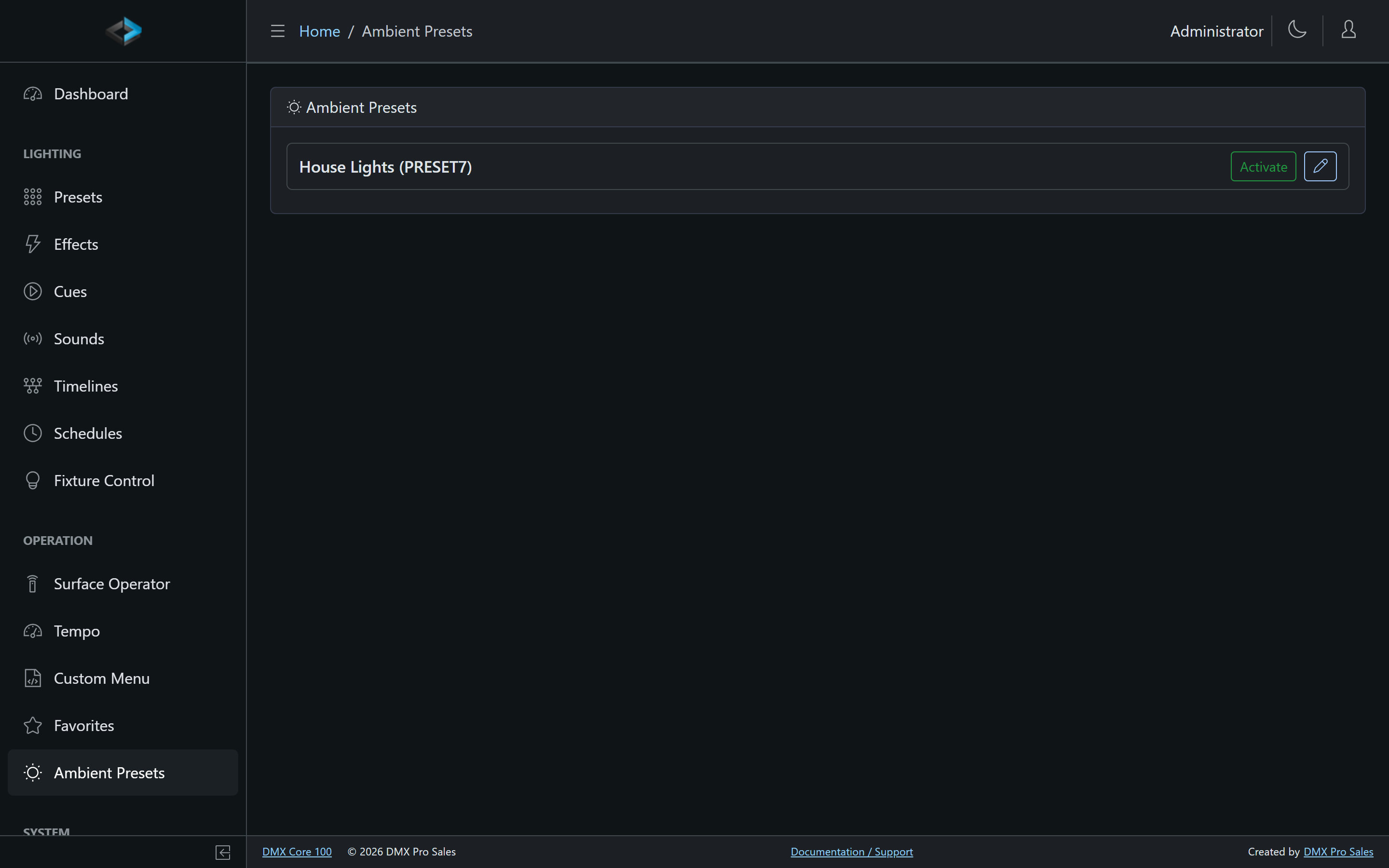Switch theme with the moon icon
Image resolution: width=1389 pixels, height=868 pixels.
1297,29
